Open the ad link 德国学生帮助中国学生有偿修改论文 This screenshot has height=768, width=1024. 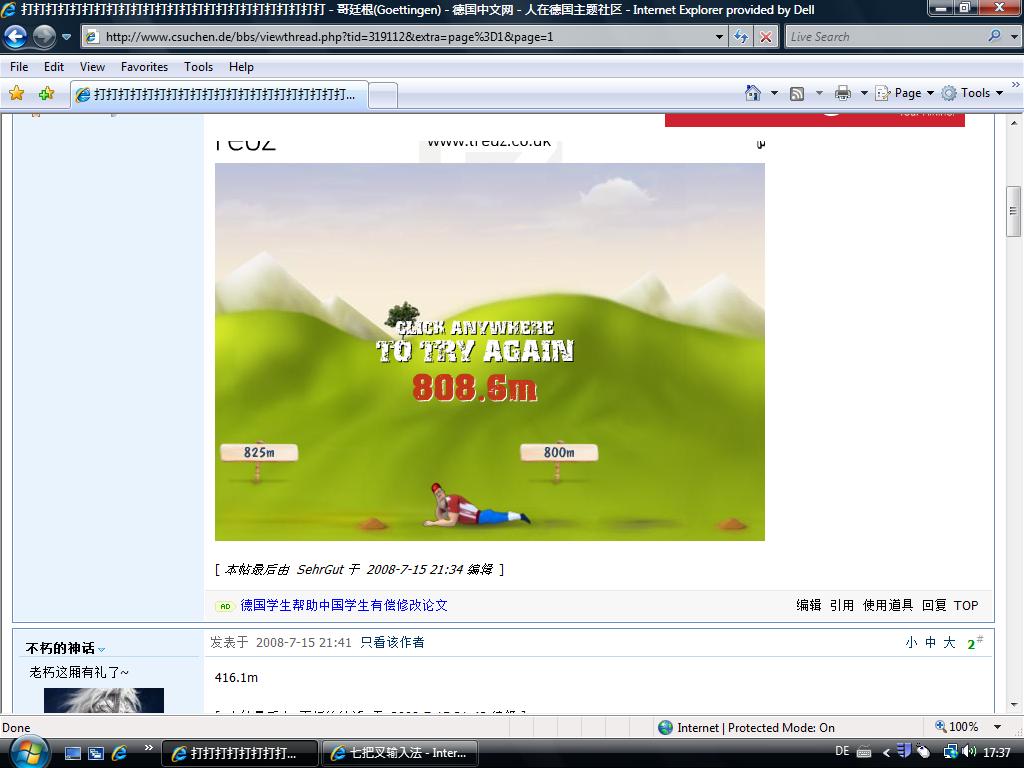[x=344, y=605]
